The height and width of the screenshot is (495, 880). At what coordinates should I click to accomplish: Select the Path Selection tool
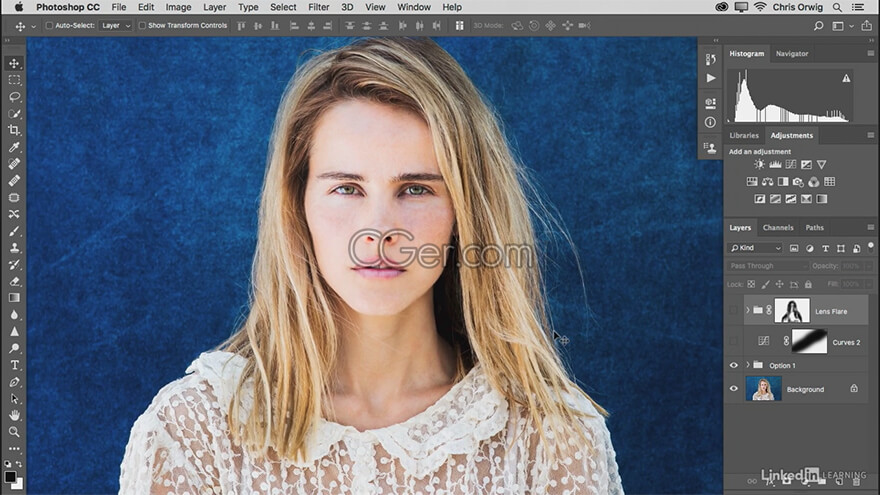point(14,399)
